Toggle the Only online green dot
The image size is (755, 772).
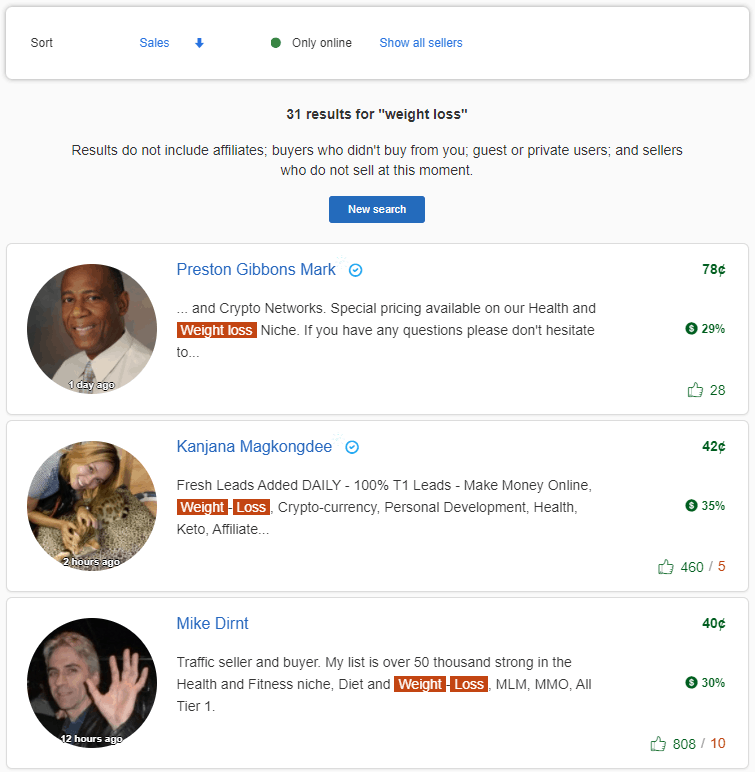tap(276, 43)
